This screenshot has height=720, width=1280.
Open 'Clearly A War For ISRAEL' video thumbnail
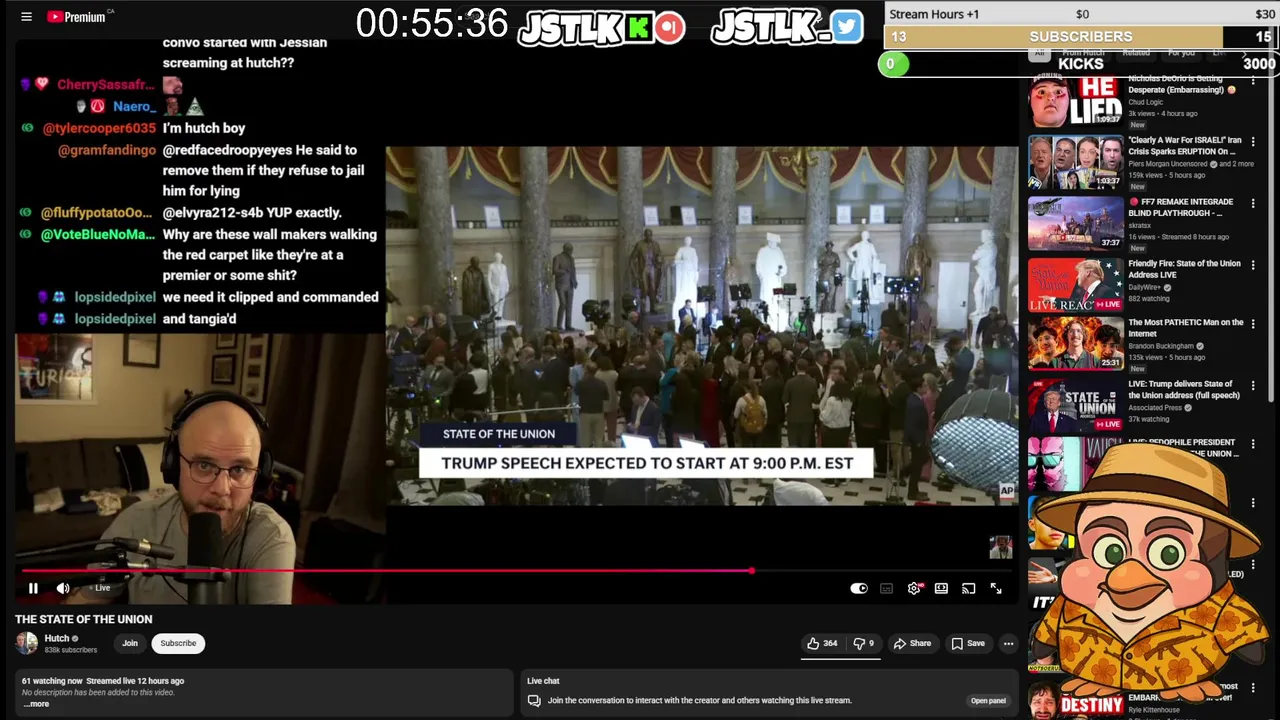click(1076, 162)
